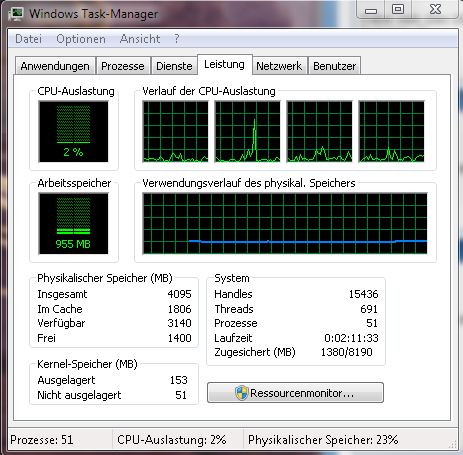Image resolution: width=463 pixels, height=455 pixels.
Task: Click the Handles label
Action: point(233,294)
